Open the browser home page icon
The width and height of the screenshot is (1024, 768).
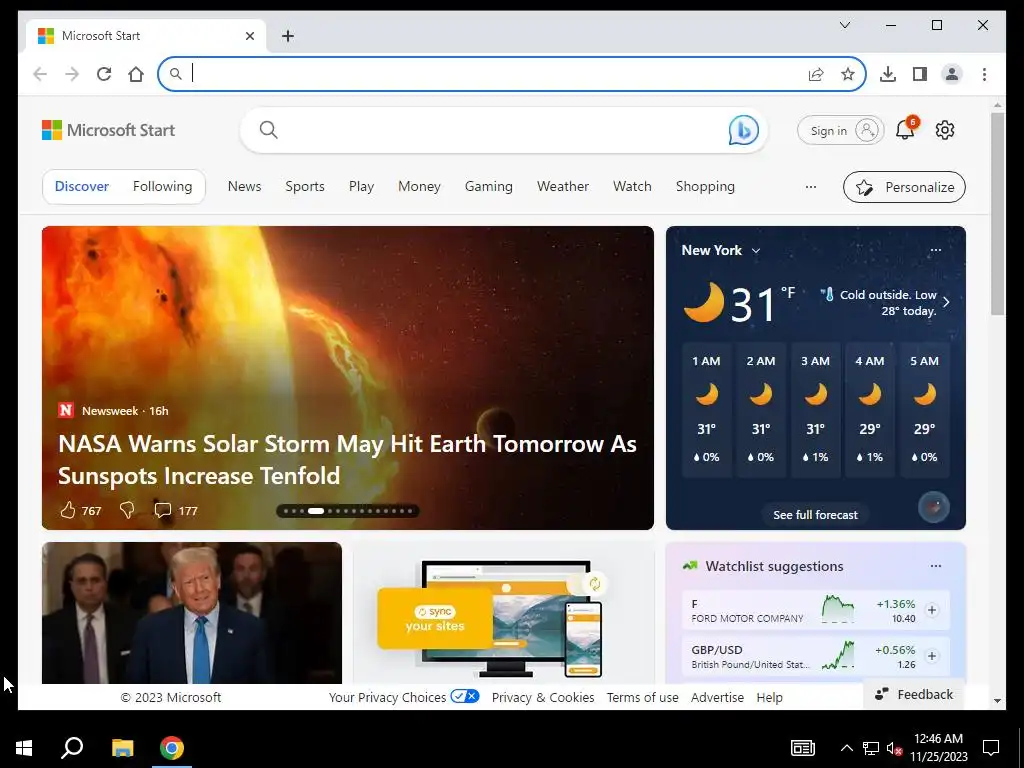136,74
